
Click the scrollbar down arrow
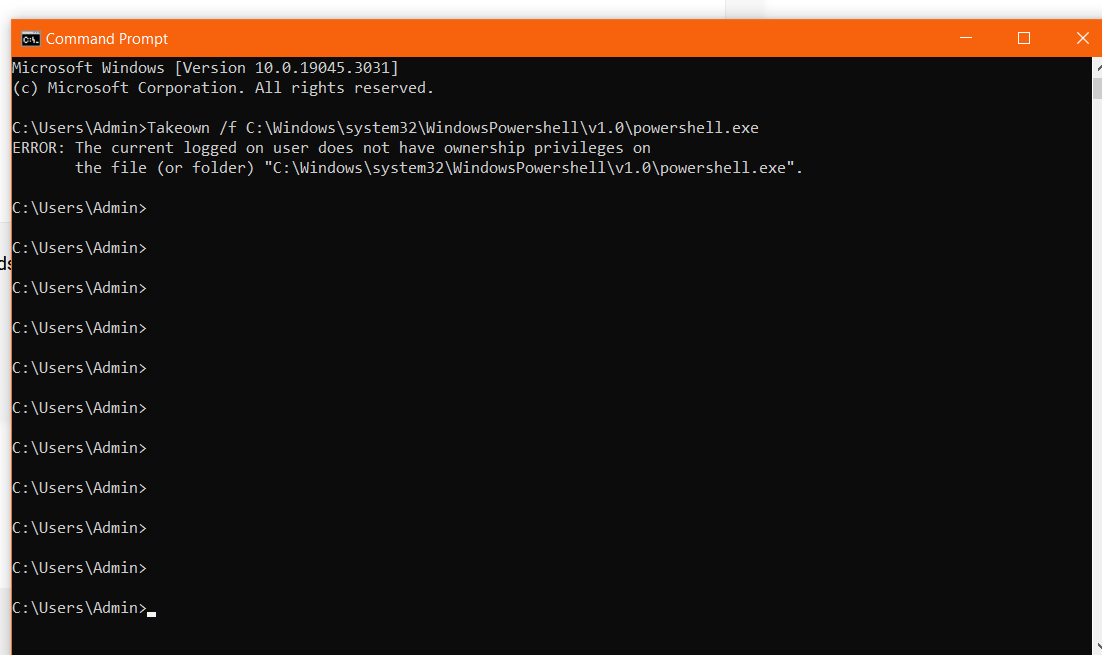pyautogui.click(x=1097, y=646)
